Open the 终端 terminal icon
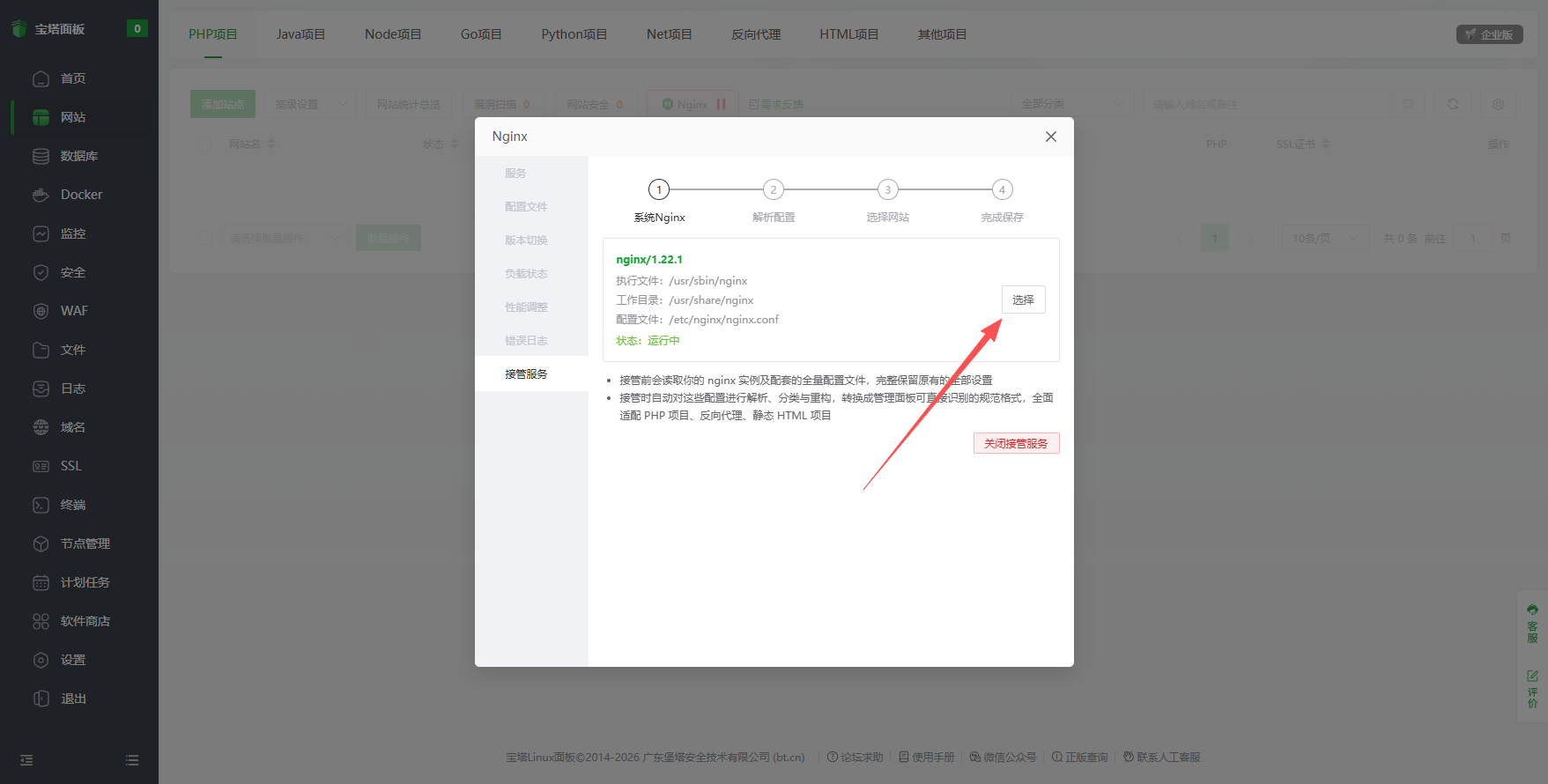Screen dimensions: 1548x784 (41, 505)
